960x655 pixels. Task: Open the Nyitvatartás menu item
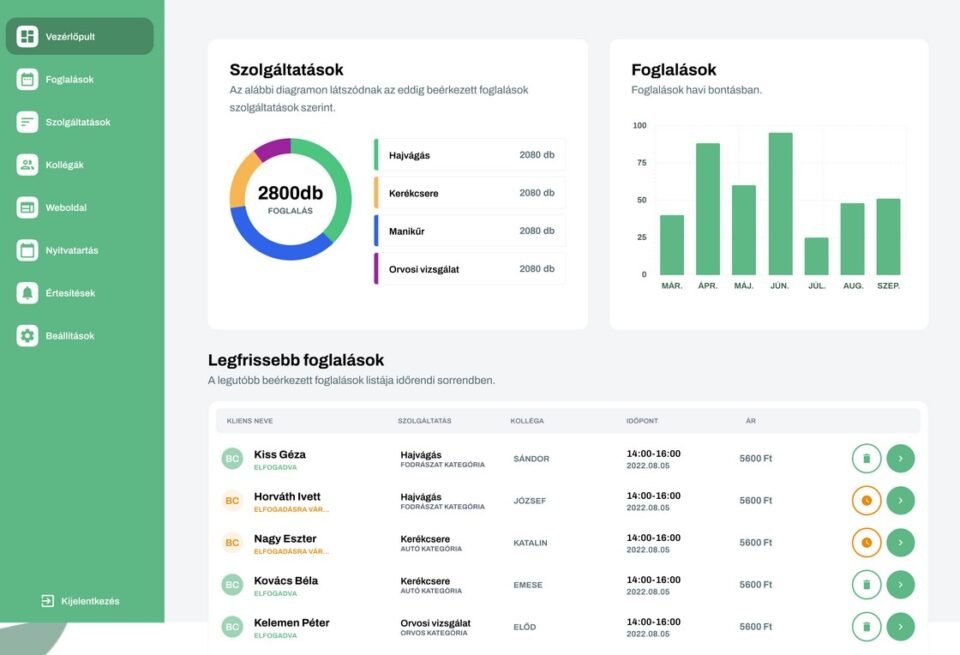(72, 250)
